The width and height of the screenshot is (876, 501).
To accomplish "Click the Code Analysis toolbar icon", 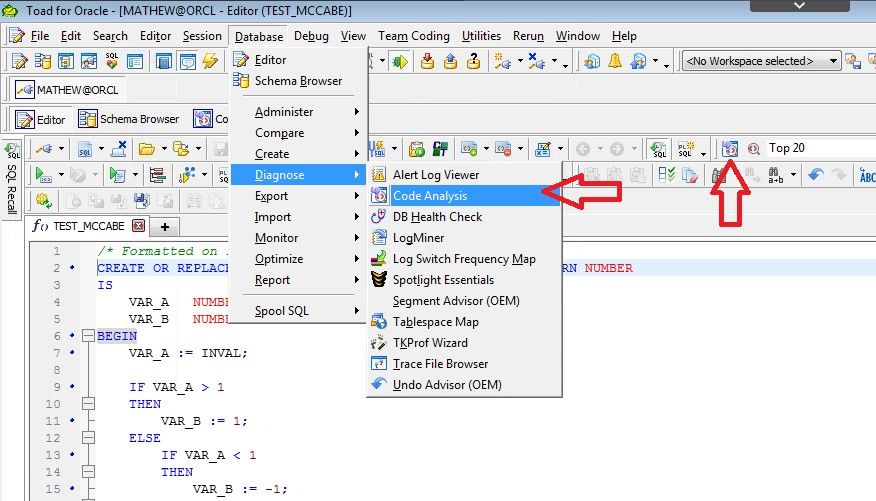I will coord(730,149).
